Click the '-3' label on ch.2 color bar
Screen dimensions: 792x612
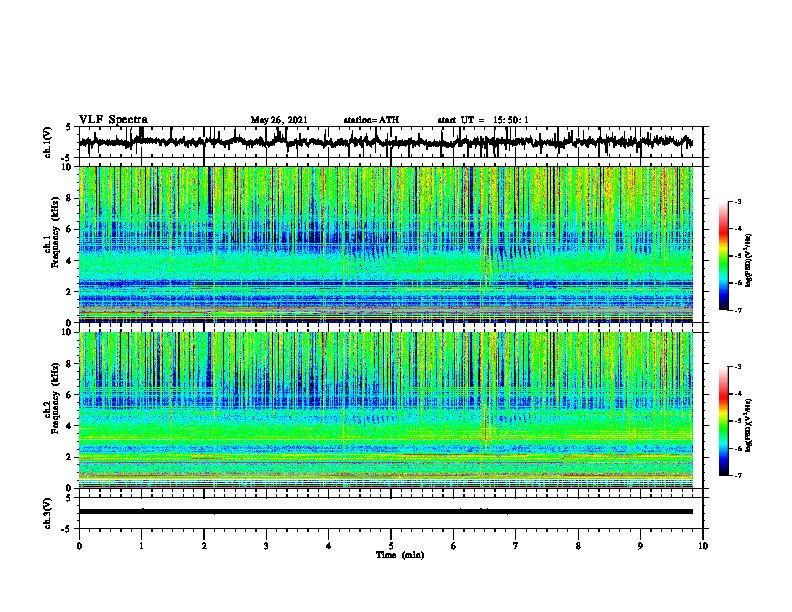(738, 367)
